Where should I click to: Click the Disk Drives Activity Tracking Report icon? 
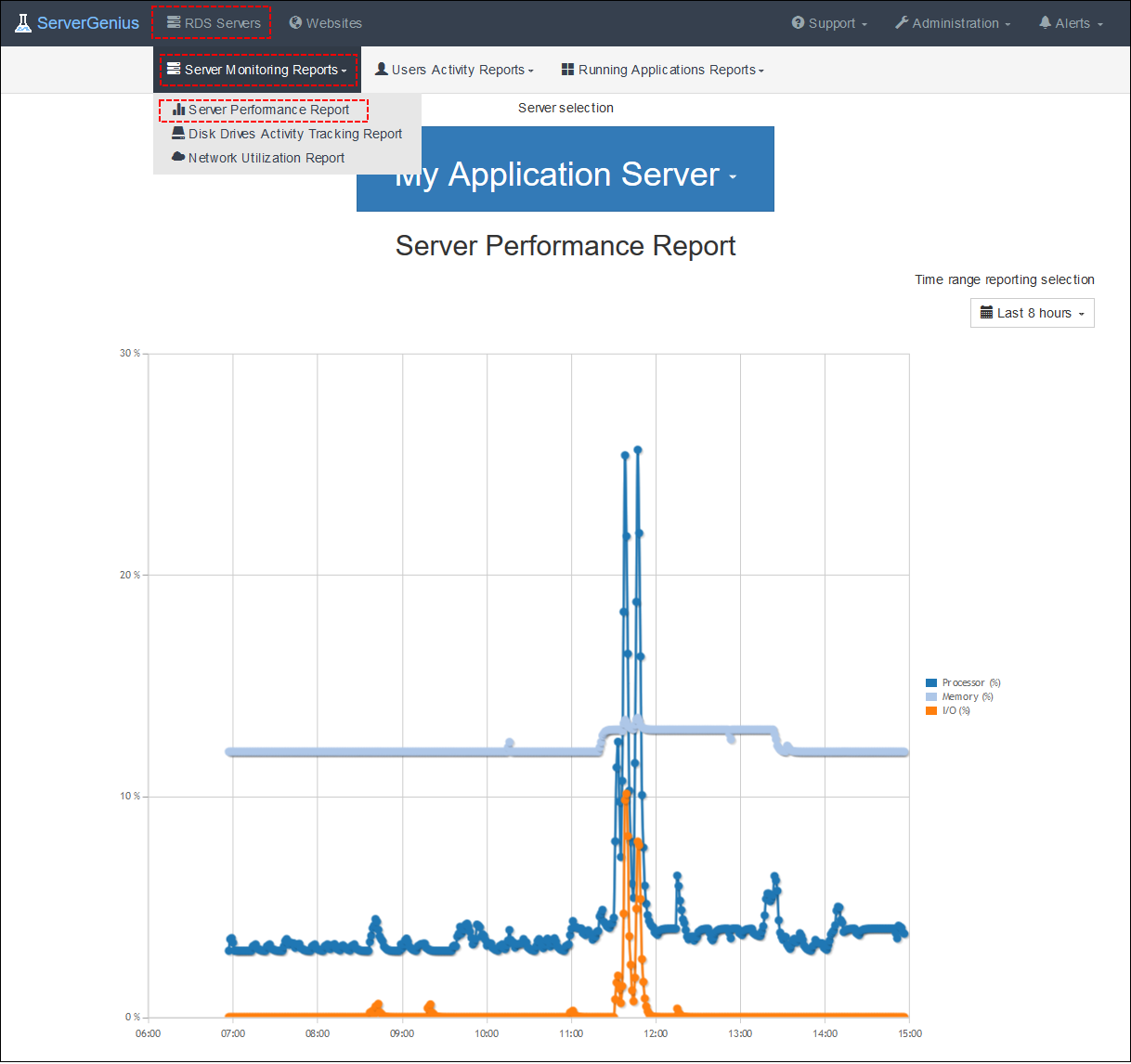click(178, 132)
